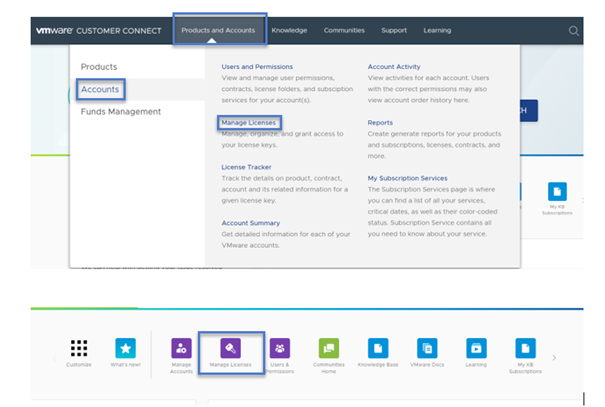
Task: Click 'View activities for each account' description
Action: pos(428,89)
